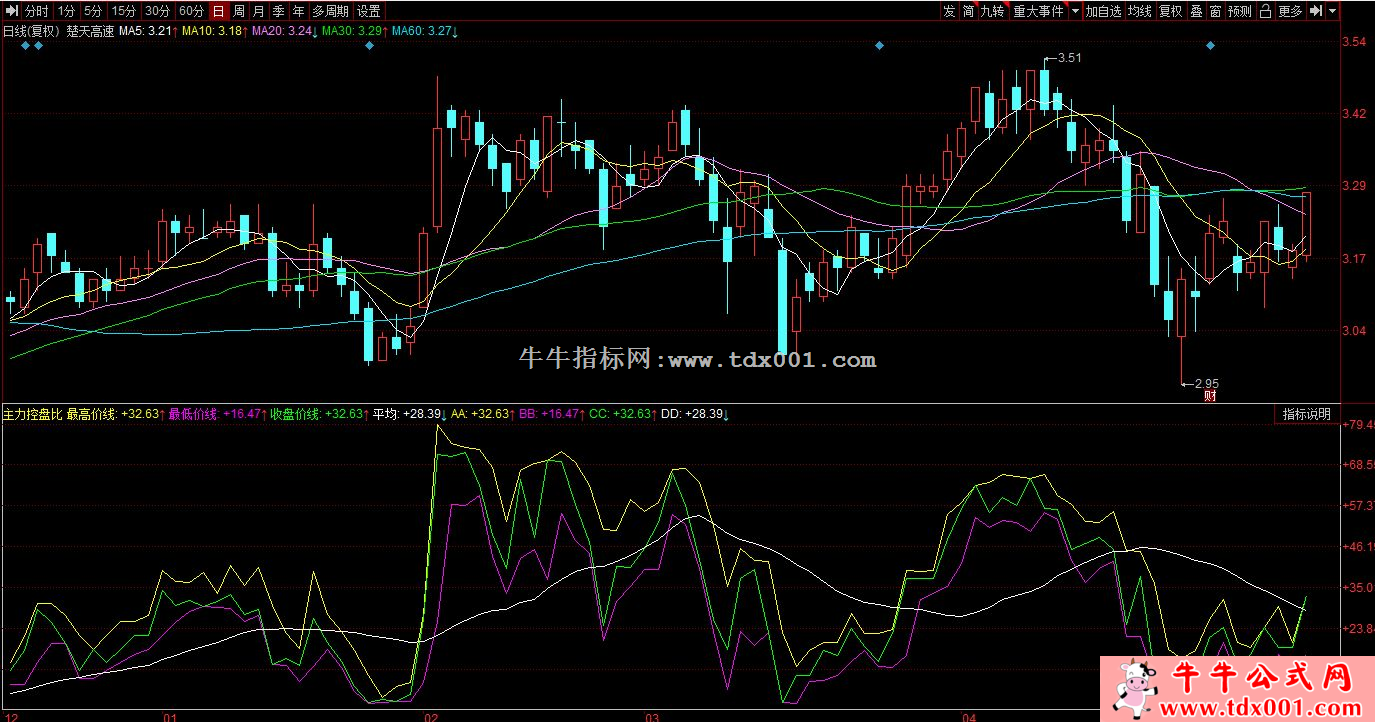Open the dropdown arrow at far top-right
1375x722 pixels.
[x=1334, y=11]
